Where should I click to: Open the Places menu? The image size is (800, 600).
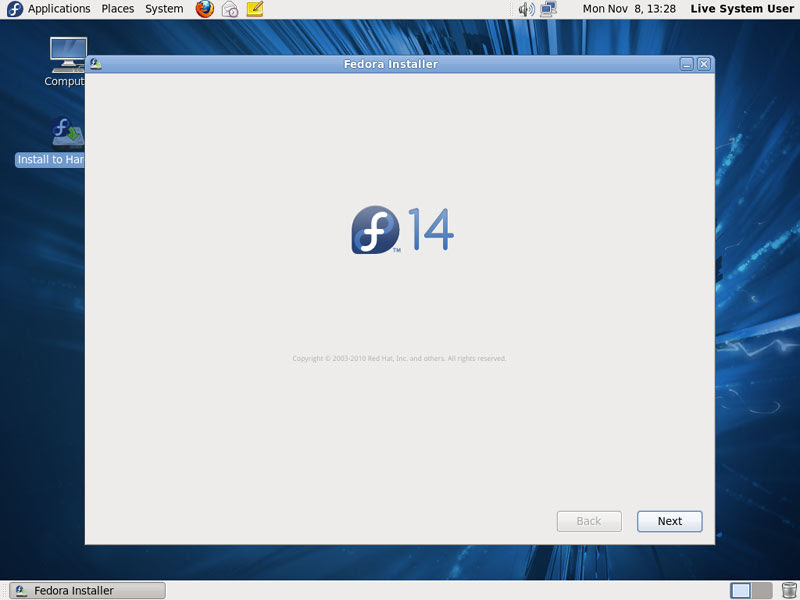(117, 9)
